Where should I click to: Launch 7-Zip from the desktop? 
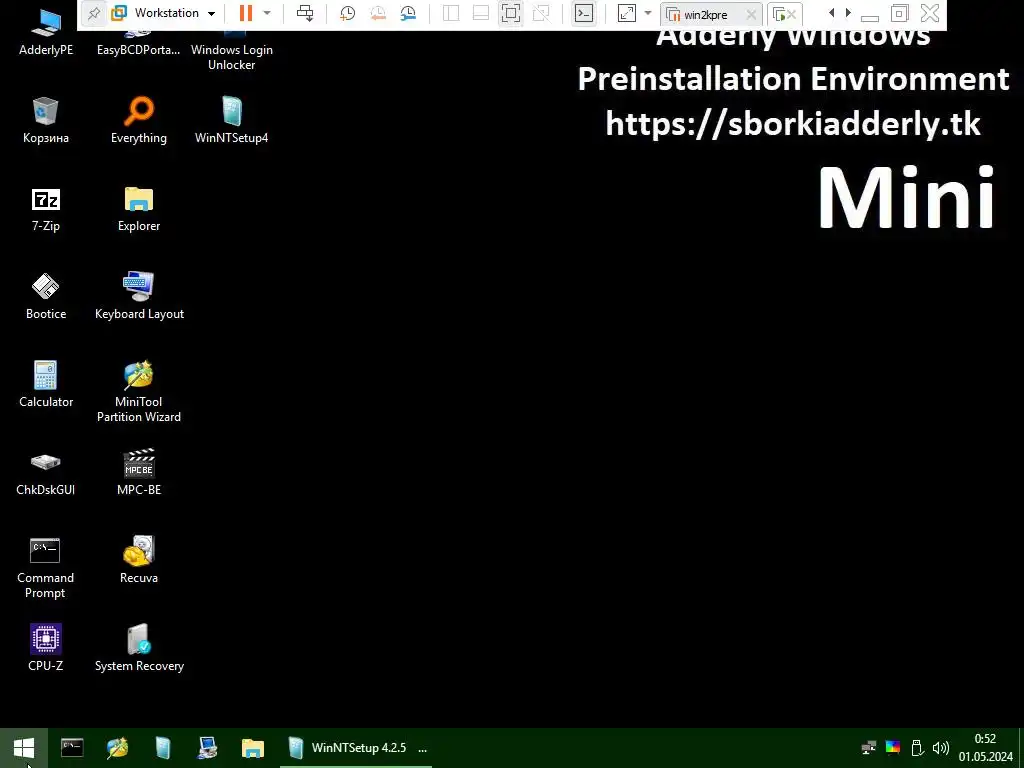46,209
